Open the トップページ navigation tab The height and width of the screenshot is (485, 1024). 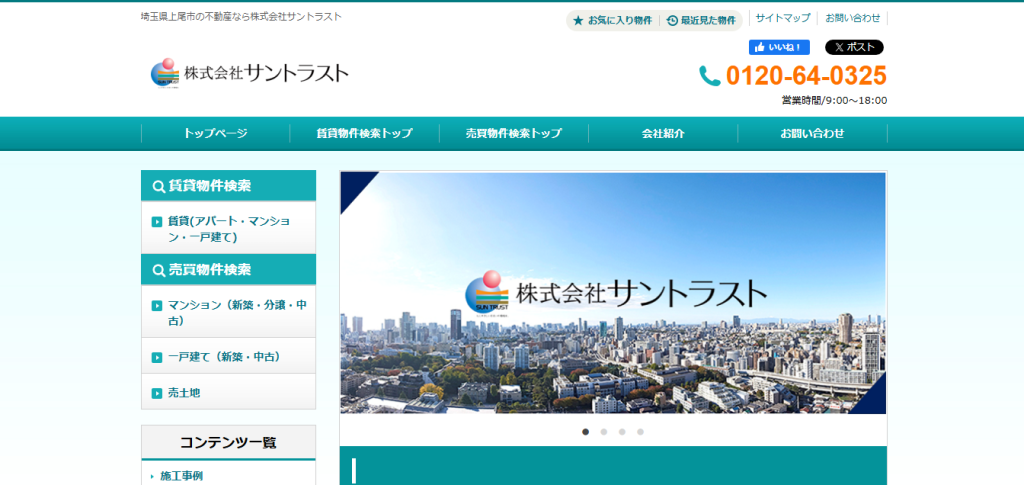(x=215, y=133)
